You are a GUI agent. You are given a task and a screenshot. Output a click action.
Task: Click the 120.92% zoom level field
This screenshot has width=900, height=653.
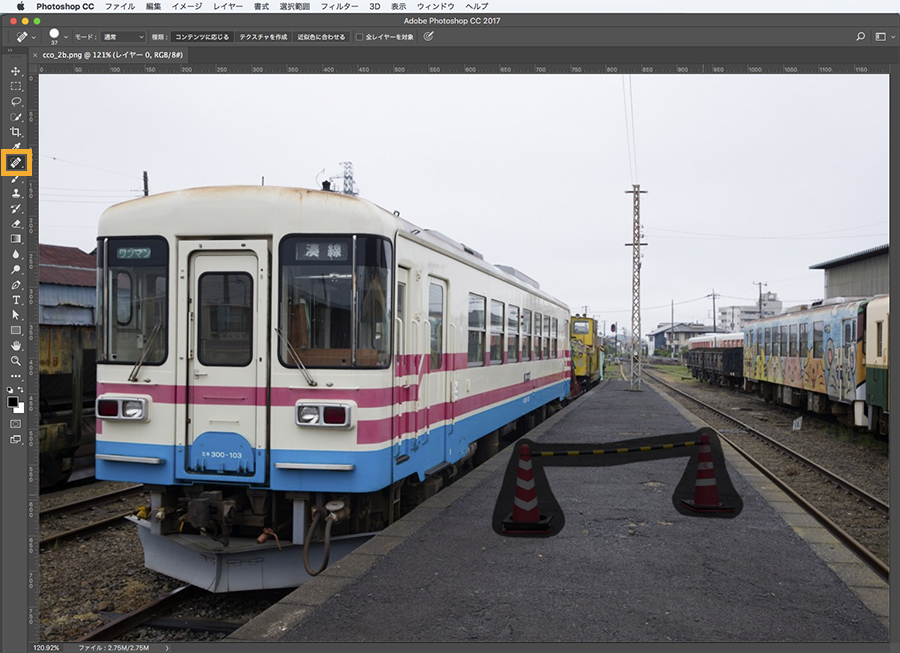[x=46, y=648]
